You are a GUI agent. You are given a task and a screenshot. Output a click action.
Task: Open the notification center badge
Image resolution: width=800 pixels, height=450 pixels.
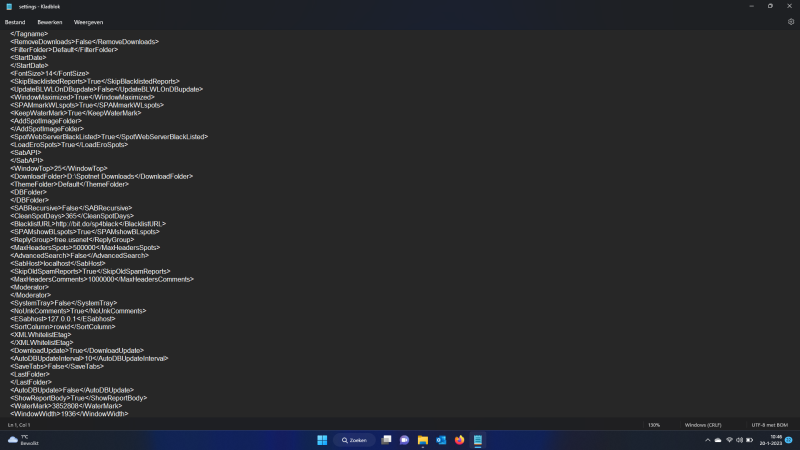(788, 439)
